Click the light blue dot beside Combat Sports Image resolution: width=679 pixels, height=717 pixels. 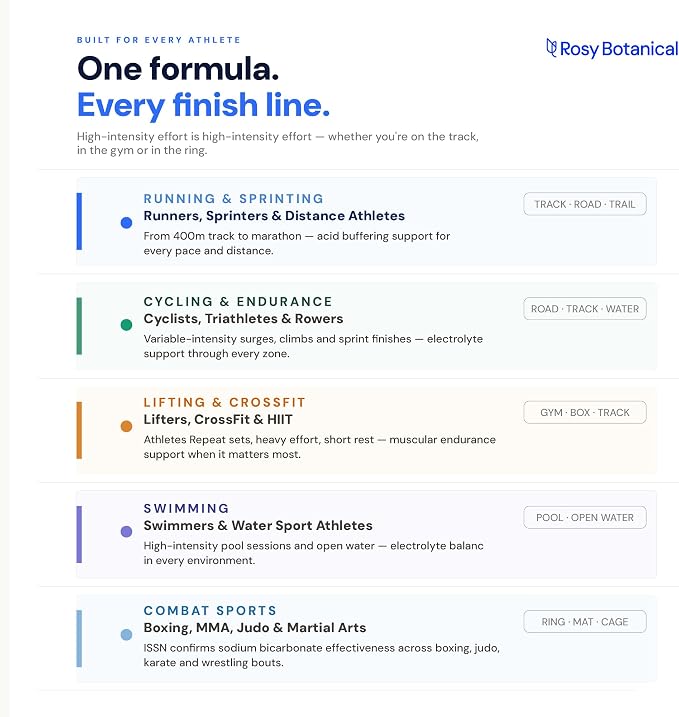pos(126,635)
